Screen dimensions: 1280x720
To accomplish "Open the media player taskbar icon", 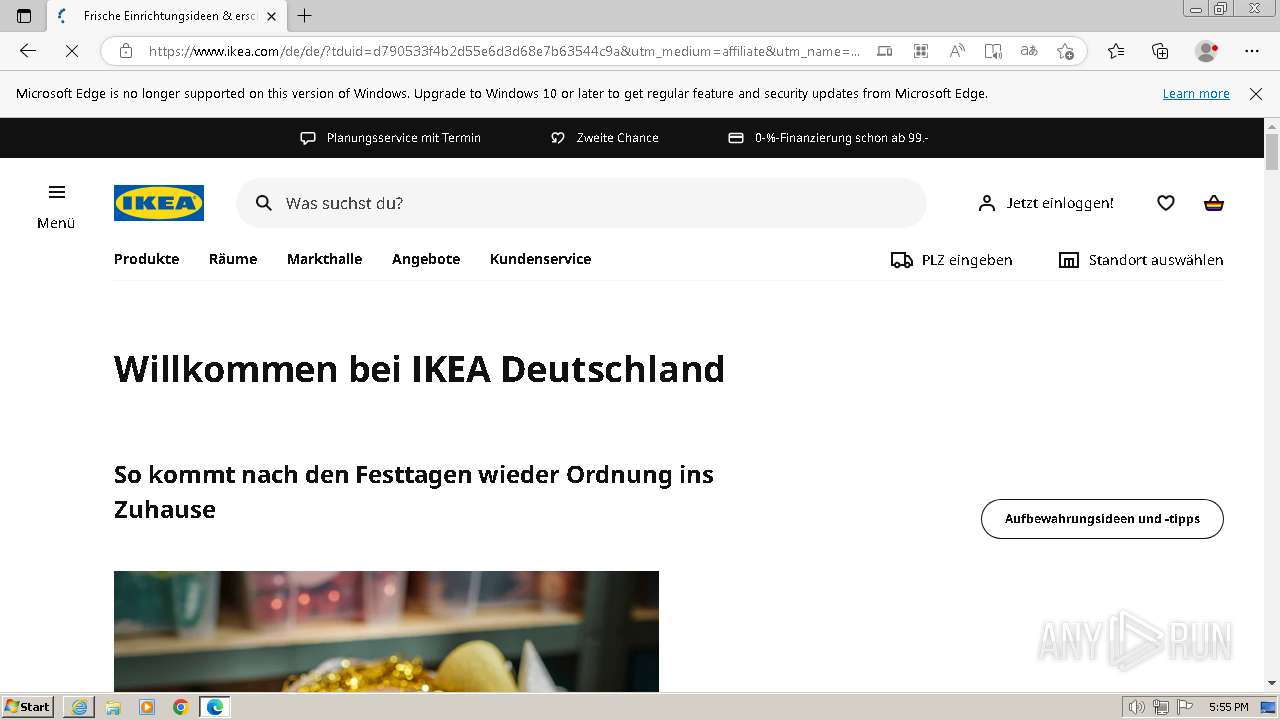I will pos(147,707).
